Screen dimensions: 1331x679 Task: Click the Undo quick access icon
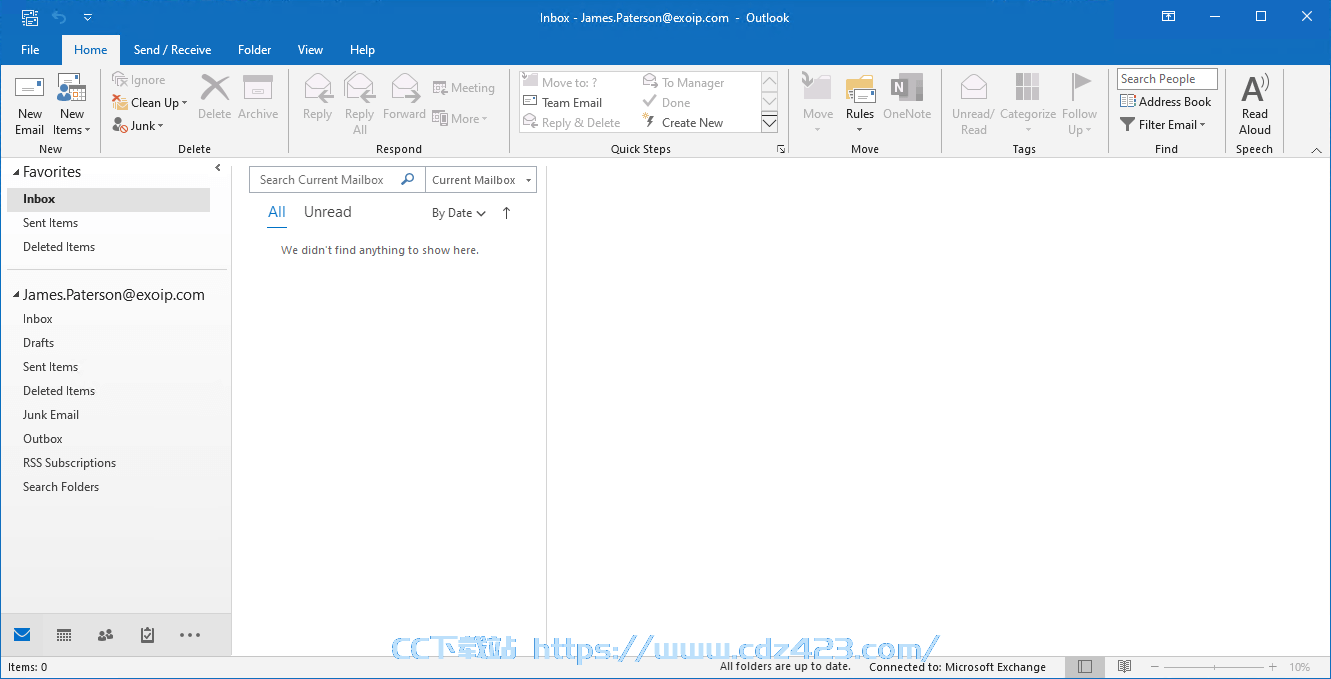tap(59, 17)
